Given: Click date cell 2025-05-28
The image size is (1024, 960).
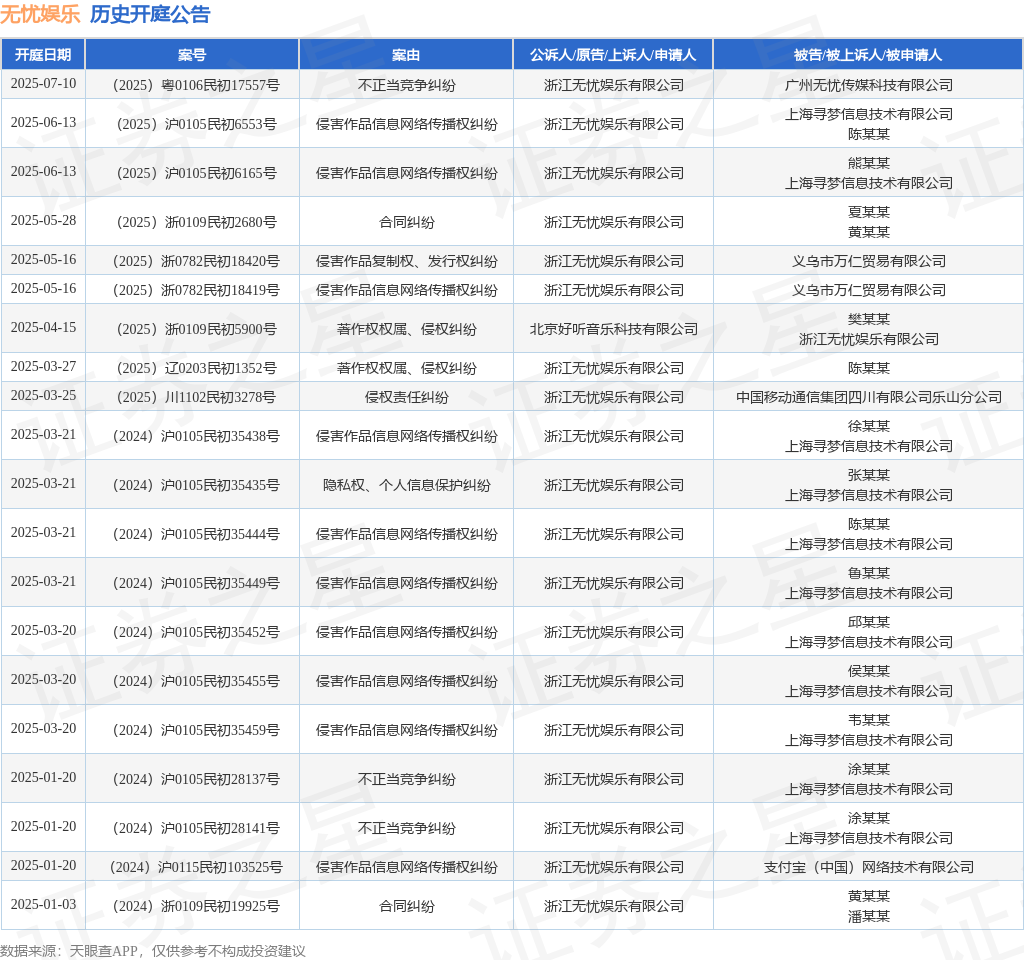Looking at the screenshot, I should coord(43,221).
